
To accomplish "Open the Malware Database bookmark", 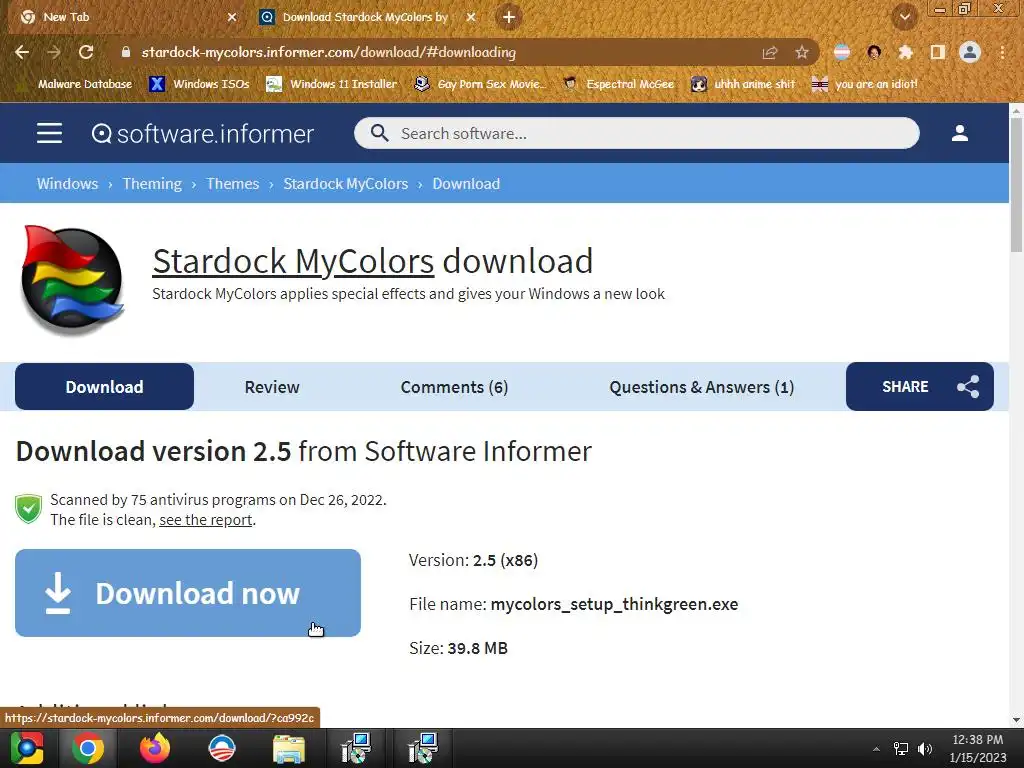I will click(74, 84).
